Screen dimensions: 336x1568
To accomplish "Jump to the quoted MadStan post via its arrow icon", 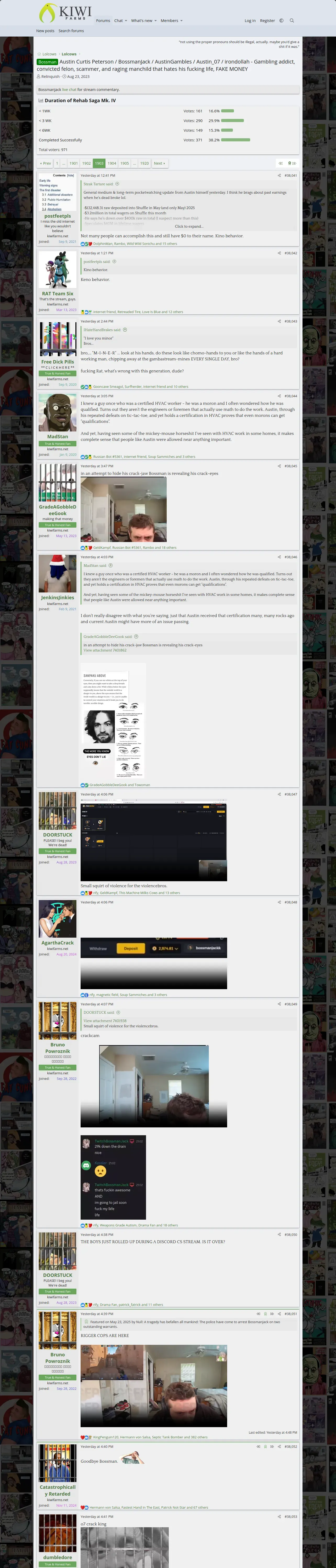I will 110,566.
